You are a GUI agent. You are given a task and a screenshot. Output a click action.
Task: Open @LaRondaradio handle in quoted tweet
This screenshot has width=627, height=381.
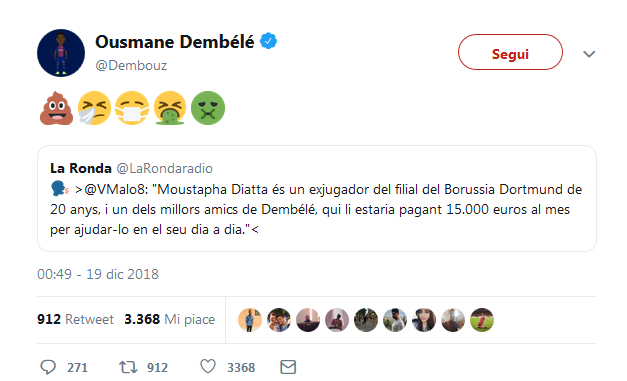click(164, 168)
